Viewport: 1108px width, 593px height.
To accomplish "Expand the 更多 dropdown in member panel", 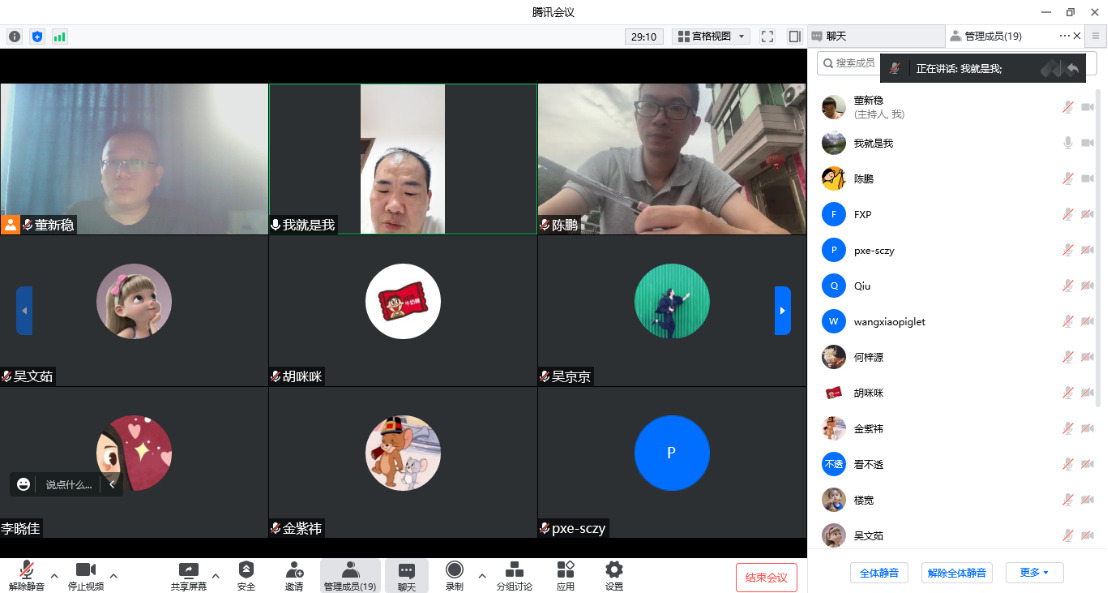I will (1034, 573).
